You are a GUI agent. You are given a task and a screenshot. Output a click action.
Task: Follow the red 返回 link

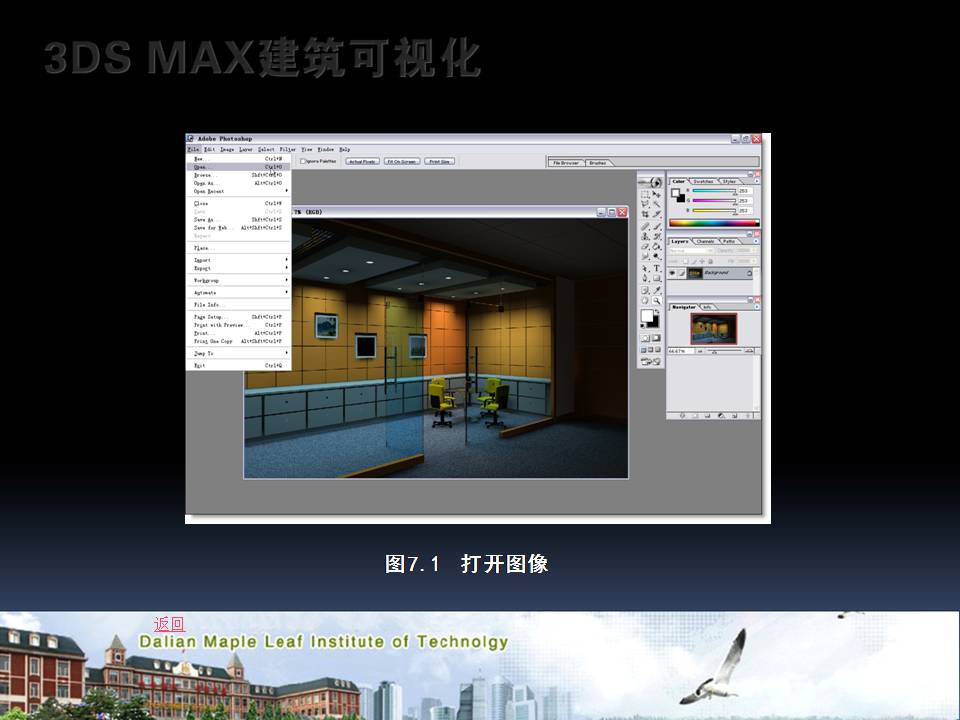coord(169,624)
